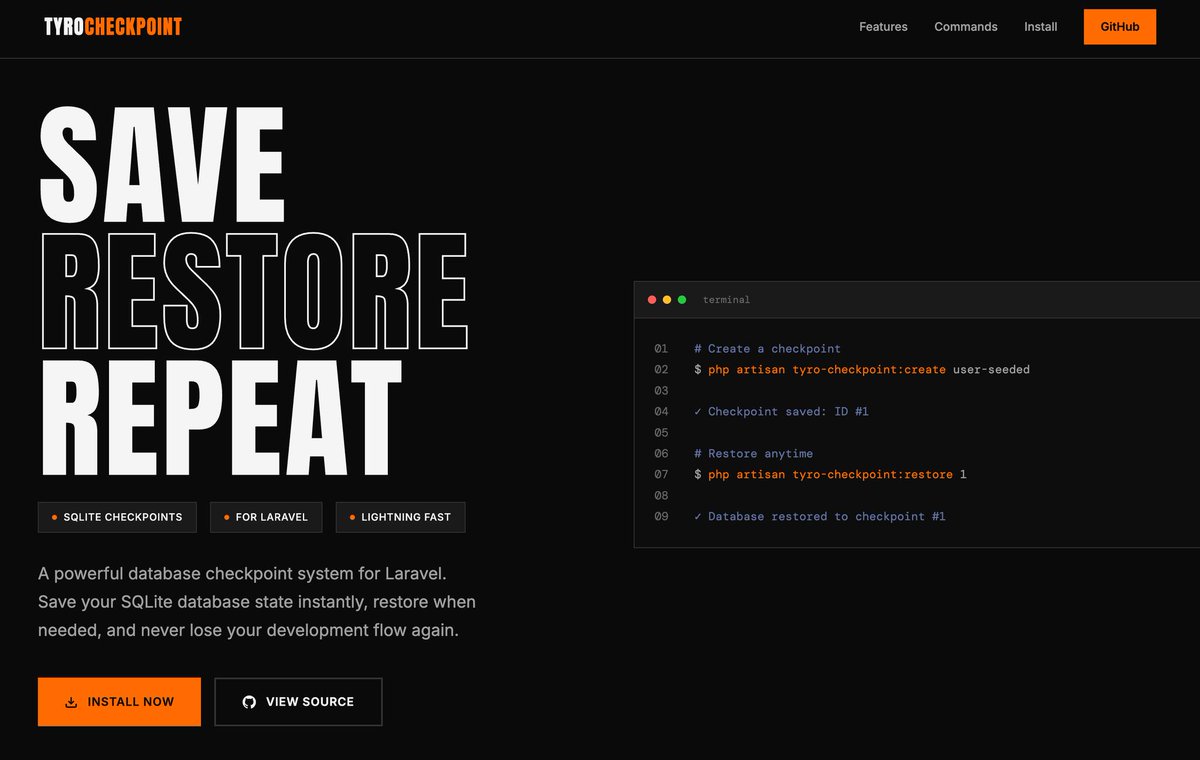Click 'php artisan tyro-checkpoint:create' command text
This screenshot has height=760, width=1200.
pos(827,370)
